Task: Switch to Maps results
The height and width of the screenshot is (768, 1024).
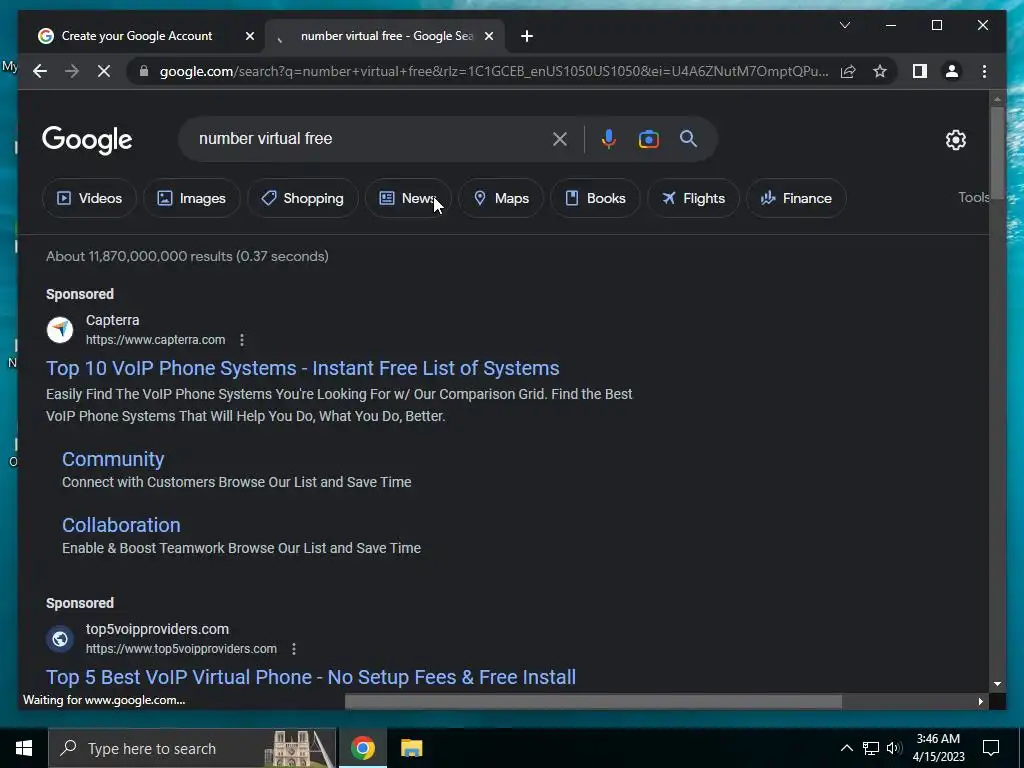Action: pyautogui.click(x=501, y=198)
